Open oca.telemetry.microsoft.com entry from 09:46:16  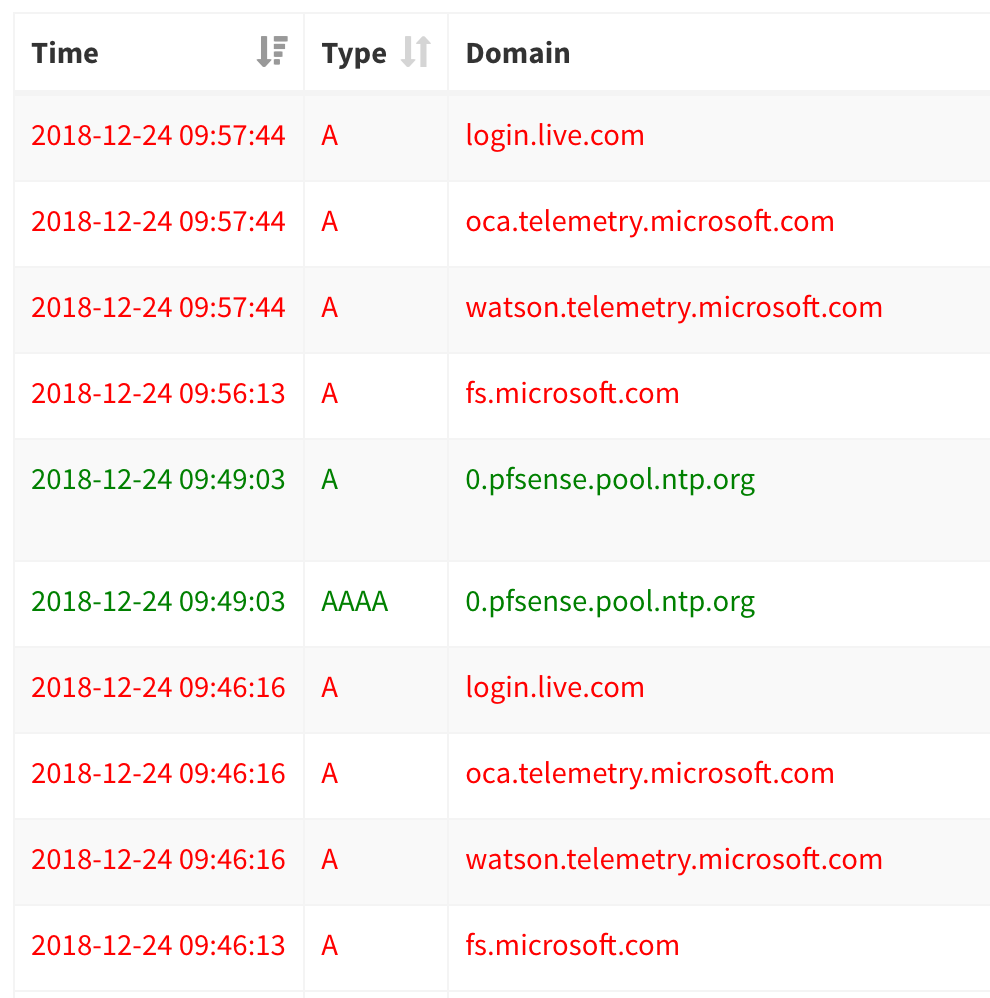click(x=650, y=773)
